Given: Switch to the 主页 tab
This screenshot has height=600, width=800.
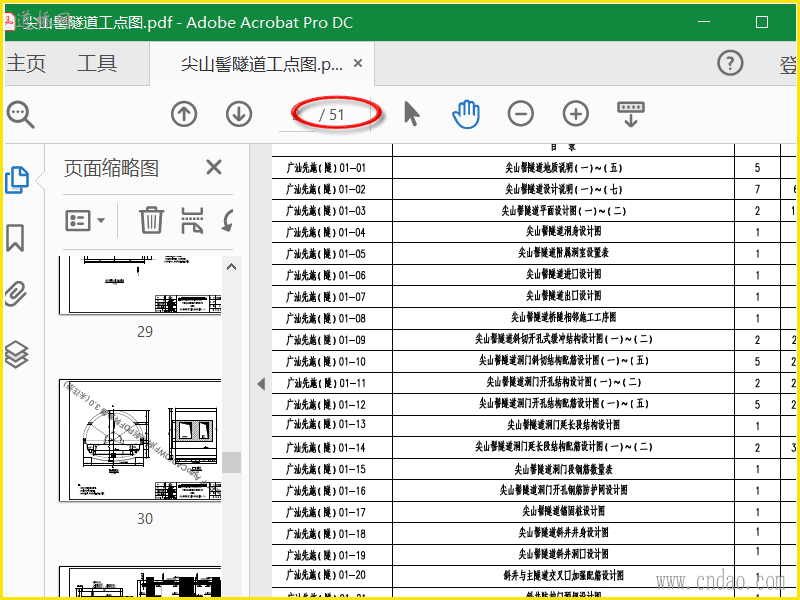Looking at the screenshot, I should click(26, 63).
